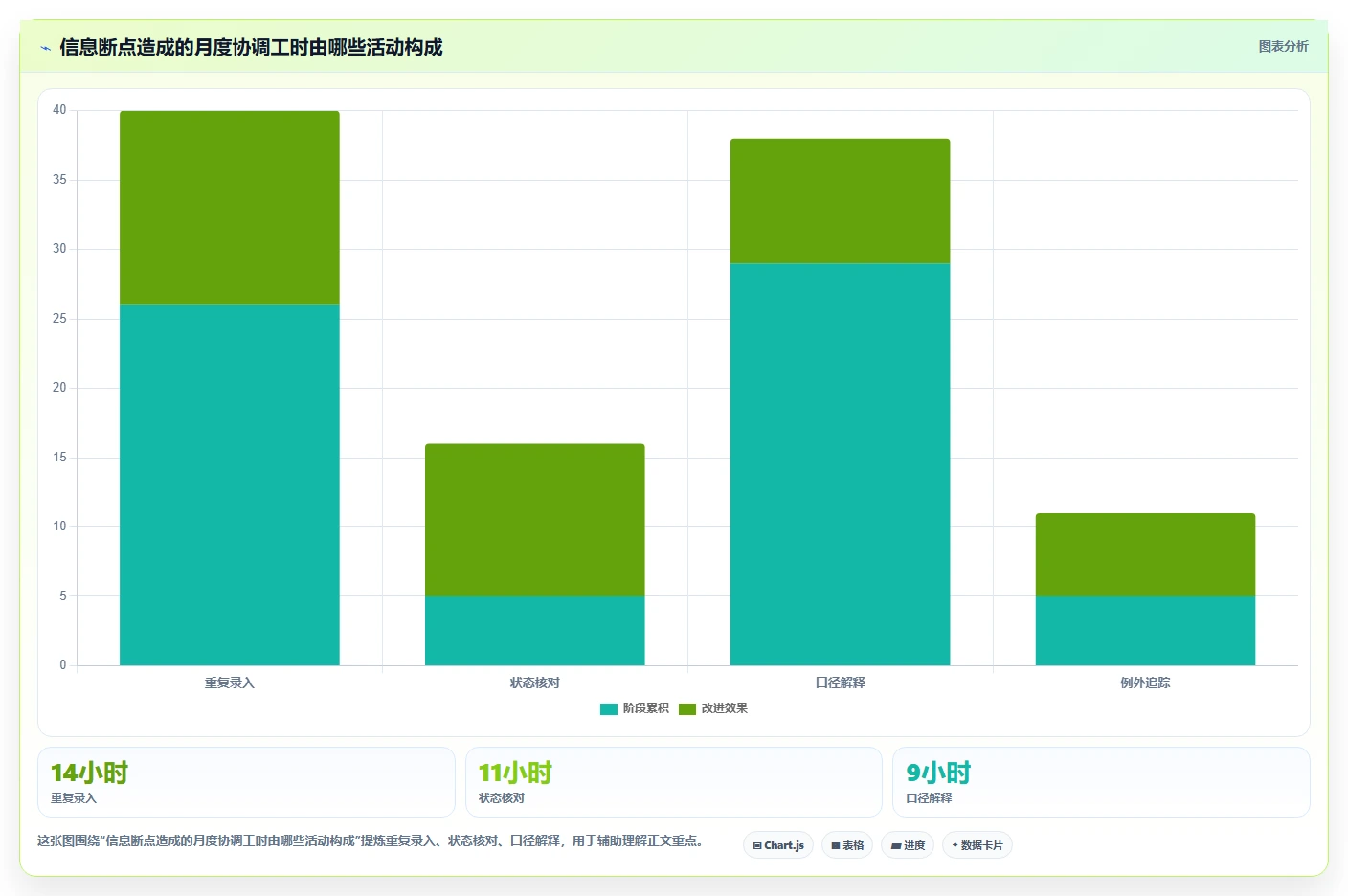The width and height of the screenshot is (1348, 896).
Task: Click the green 重复录入 bar segment
Action: pos(230,208)
